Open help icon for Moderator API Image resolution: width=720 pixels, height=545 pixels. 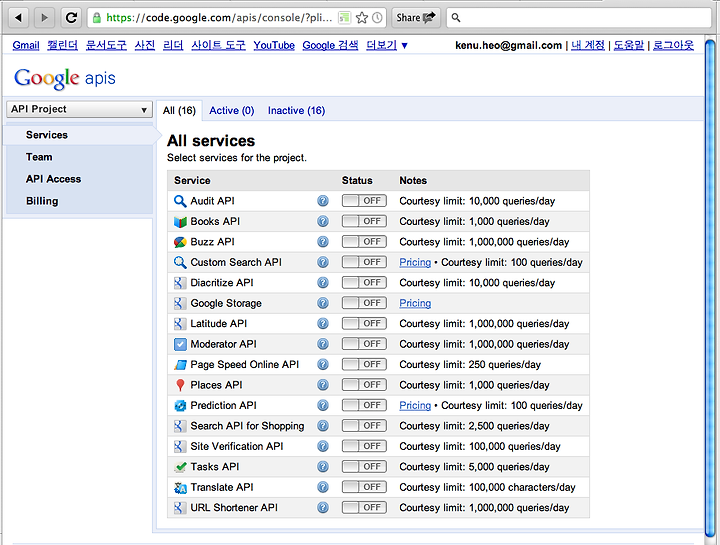[x=323, y=344]
